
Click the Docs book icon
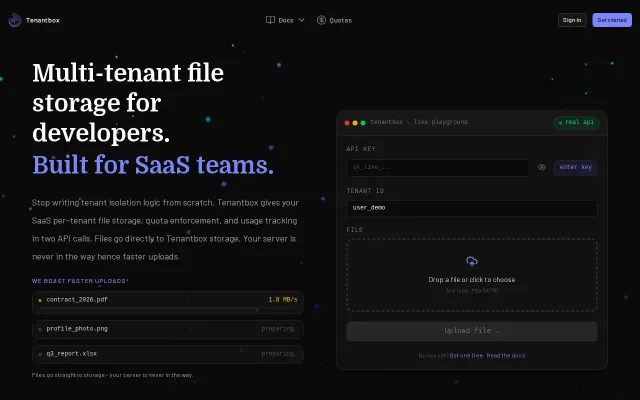(270, 20)
